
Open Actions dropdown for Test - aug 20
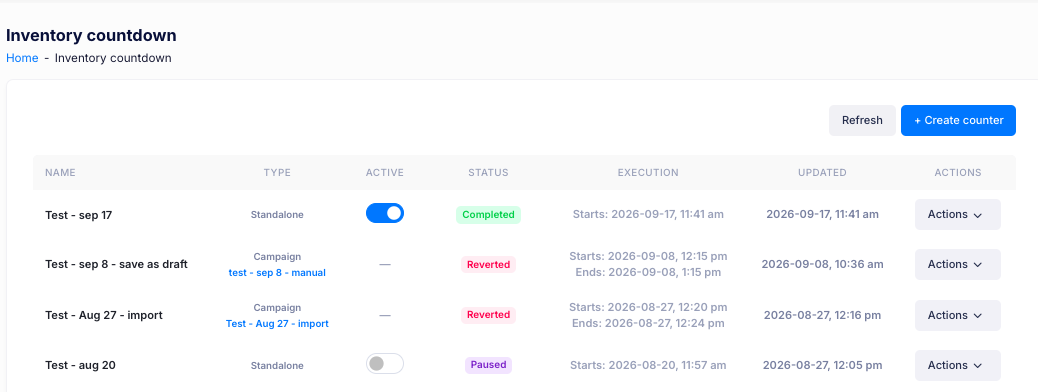pyautogui.click(x=957, y=365)
